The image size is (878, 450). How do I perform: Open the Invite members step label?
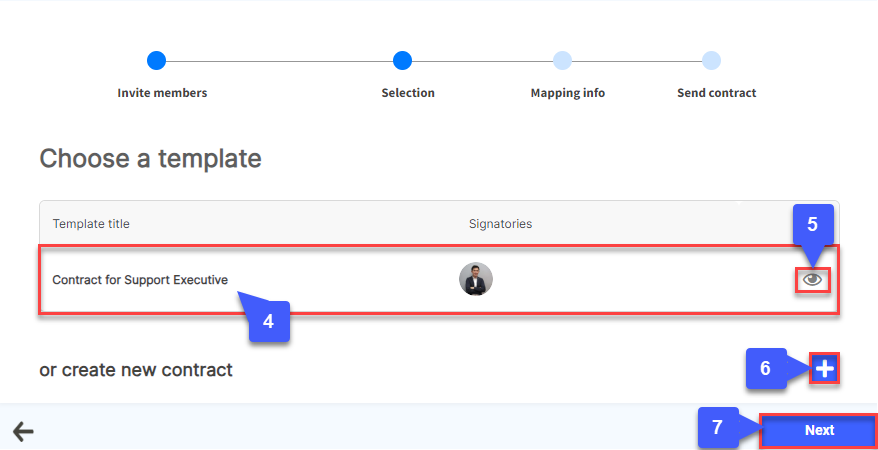click(162, 93)
